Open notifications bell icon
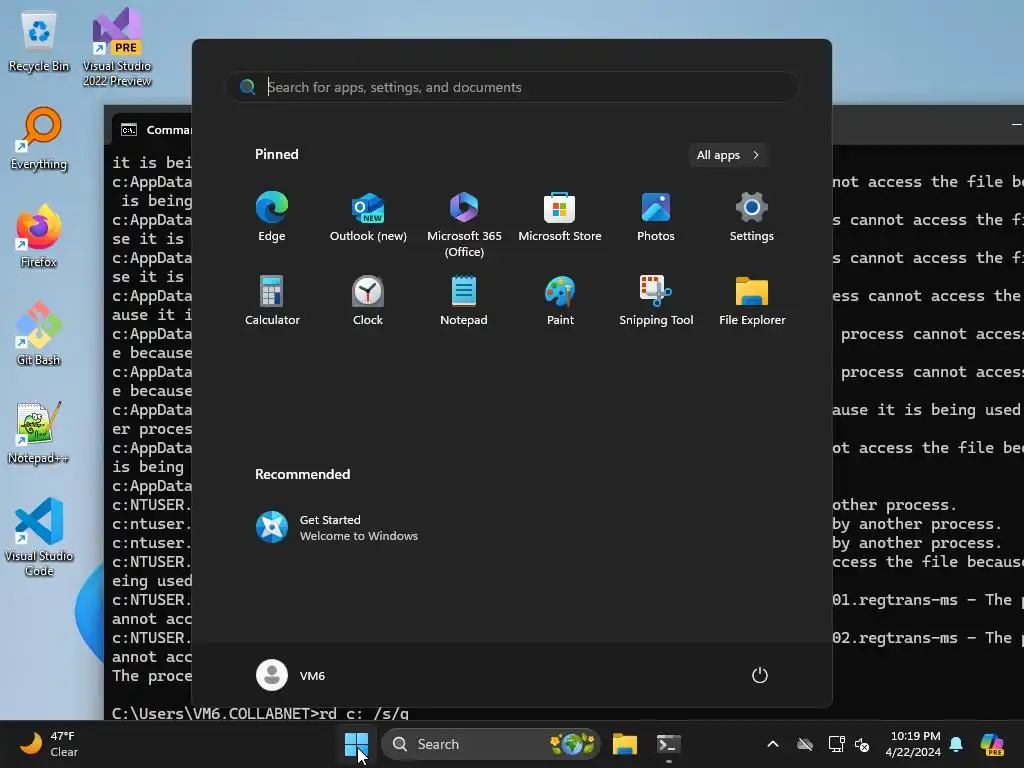The height and width of the screenshot is (768, 1024). pyautogui.click(x=956, y=744)
